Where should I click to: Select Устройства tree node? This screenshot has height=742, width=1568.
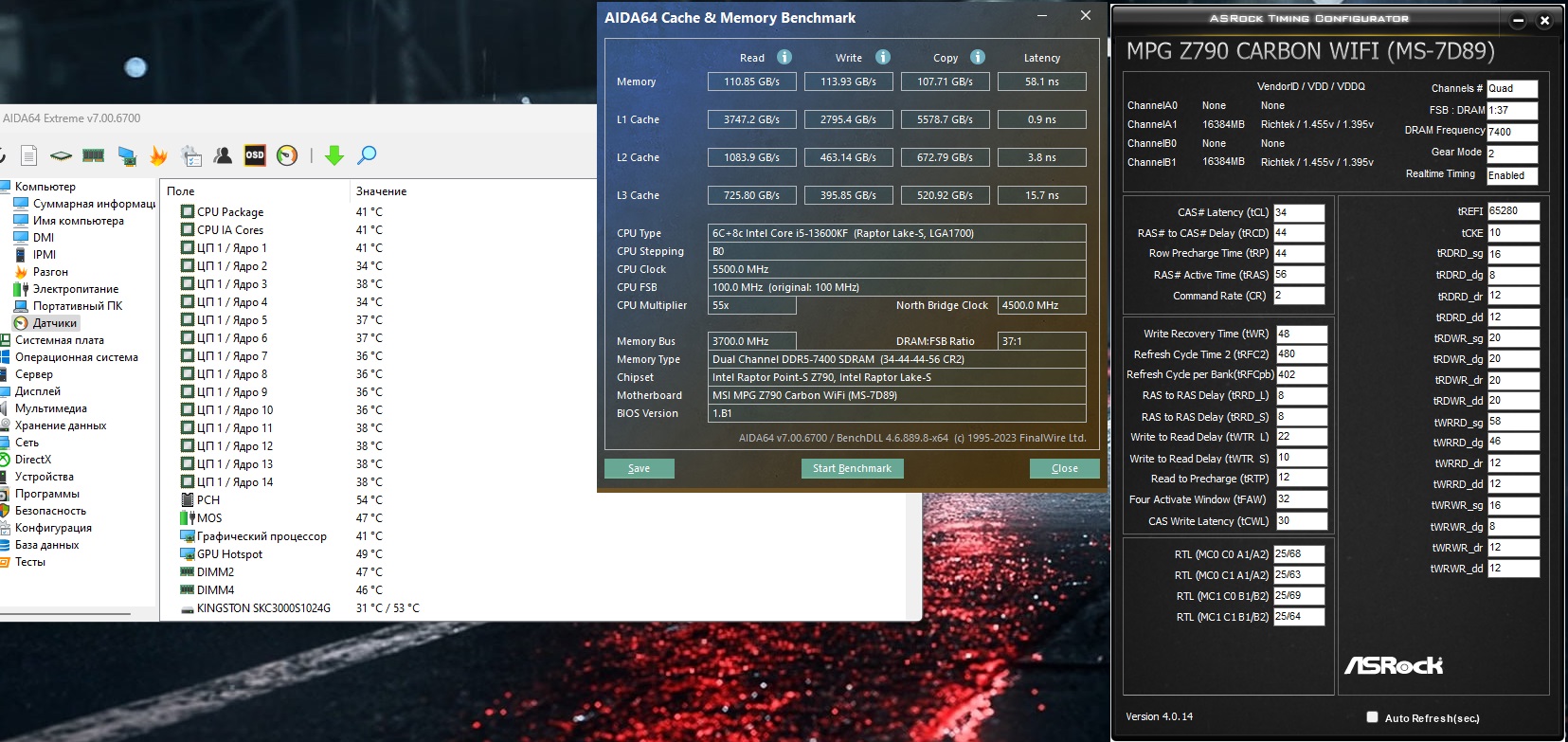pos(44,477)
